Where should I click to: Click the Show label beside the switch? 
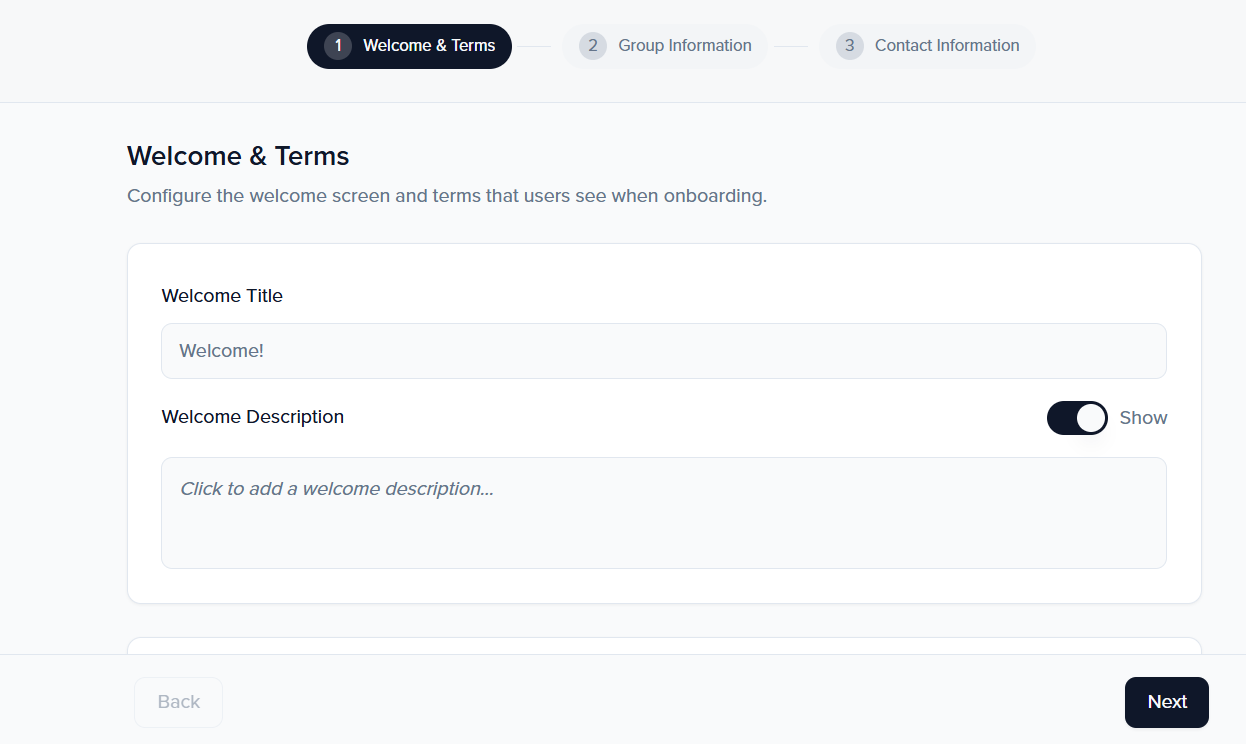point(1143,418)
